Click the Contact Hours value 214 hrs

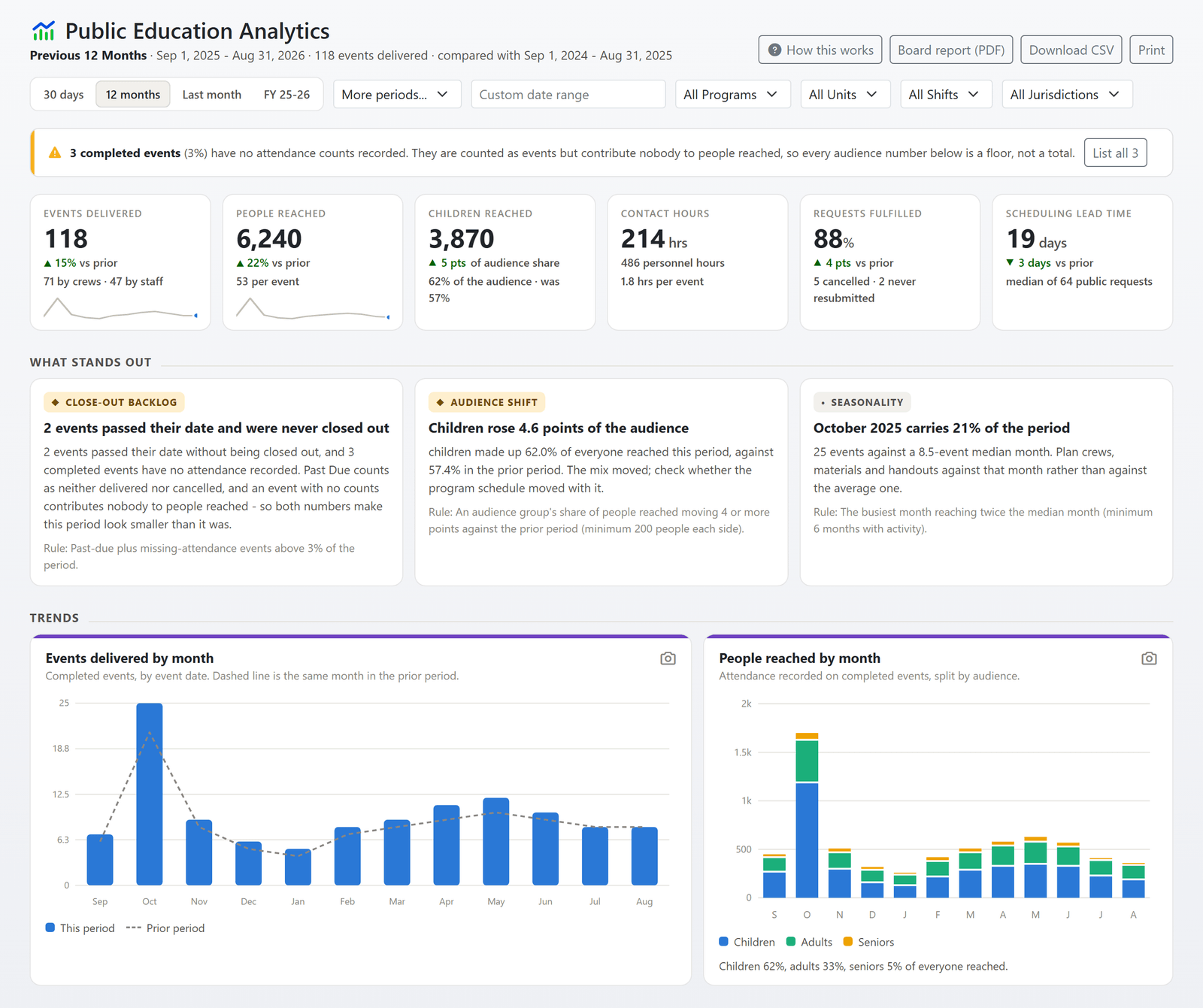654,239
